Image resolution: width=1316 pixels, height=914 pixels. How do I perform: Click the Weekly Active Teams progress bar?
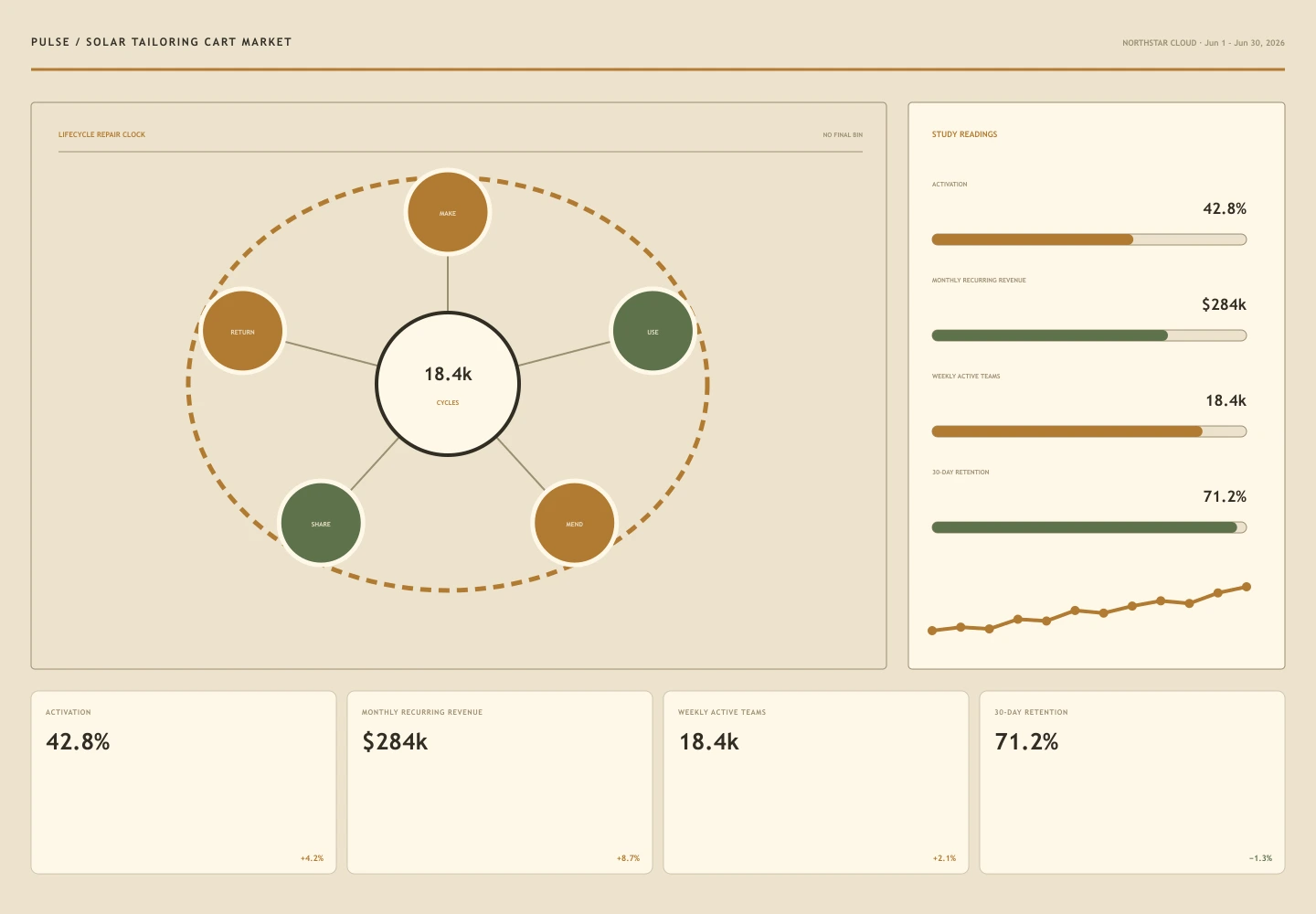click(x=1089, y=431)
